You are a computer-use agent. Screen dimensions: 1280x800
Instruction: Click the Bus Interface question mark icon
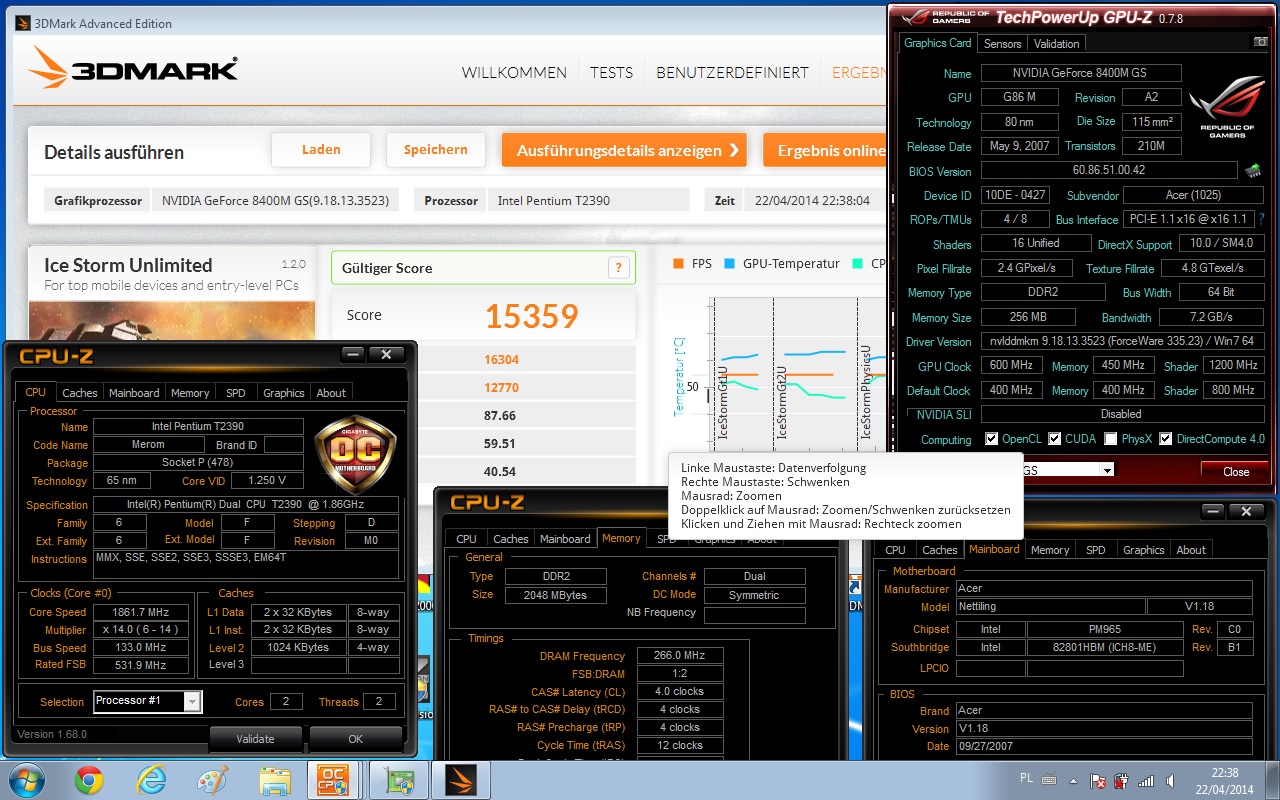1262,219
